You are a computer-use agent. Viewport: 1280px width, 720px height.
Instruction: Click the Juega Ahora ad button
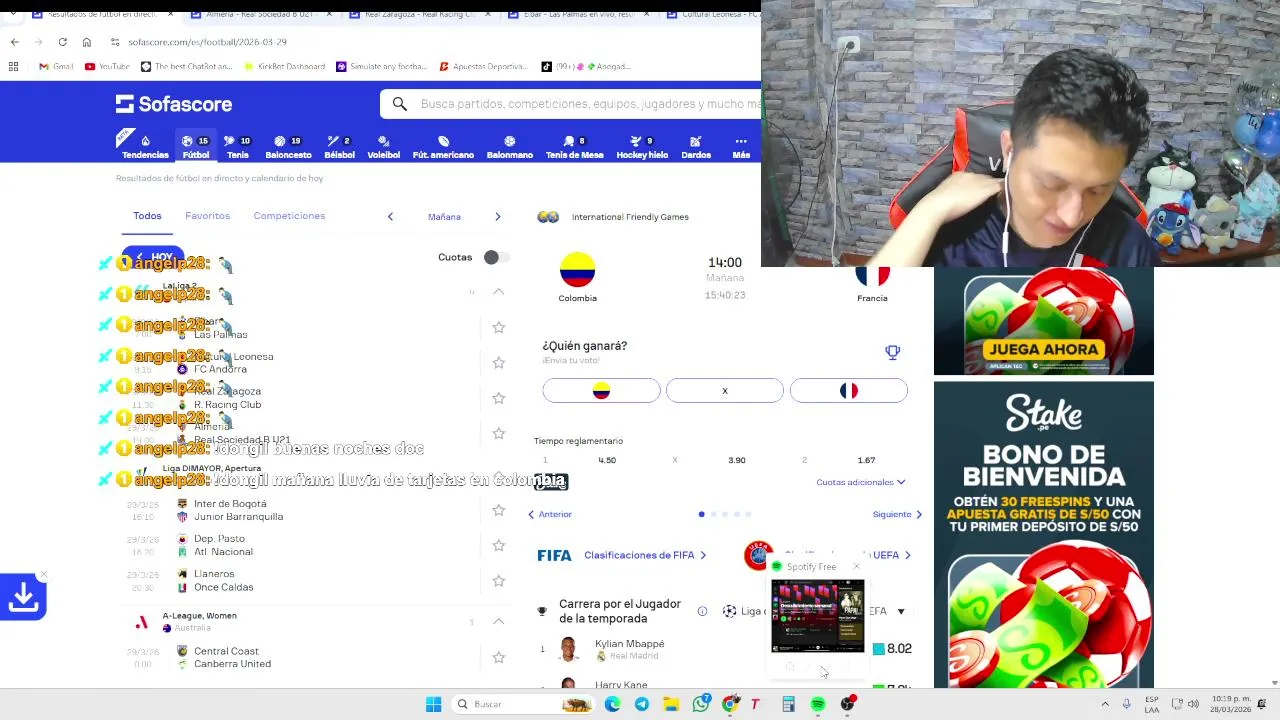click(x=1043, y=350)
